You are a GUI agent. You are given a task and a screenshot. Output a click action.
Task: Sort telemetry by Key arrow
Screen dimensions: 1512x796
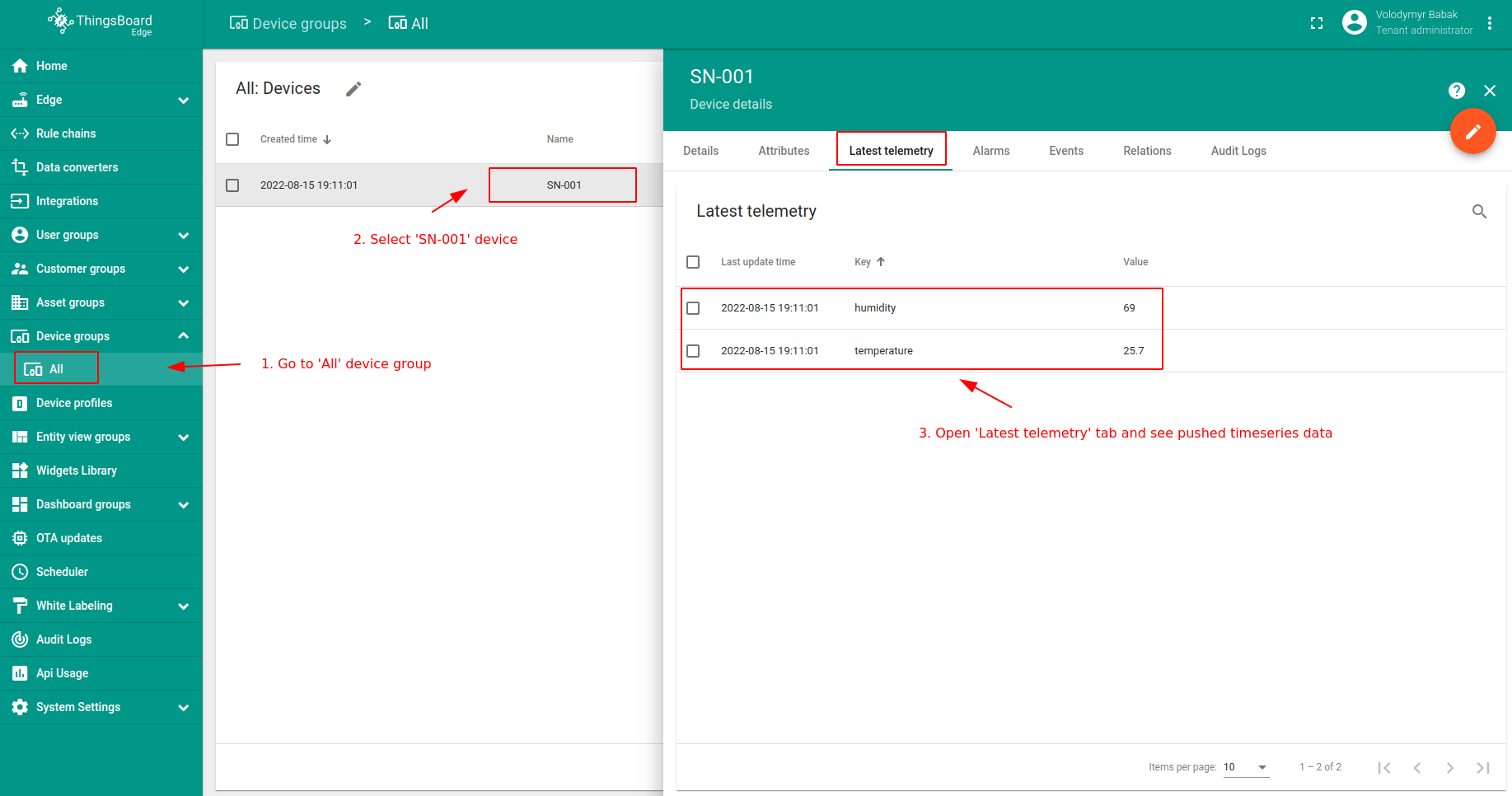coord(881,262)
